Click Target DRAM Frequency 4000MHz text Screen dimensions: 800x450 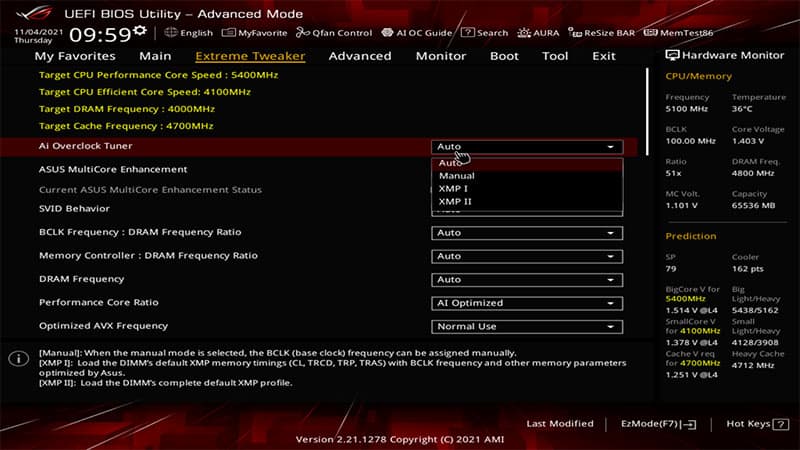pos(127,109)
